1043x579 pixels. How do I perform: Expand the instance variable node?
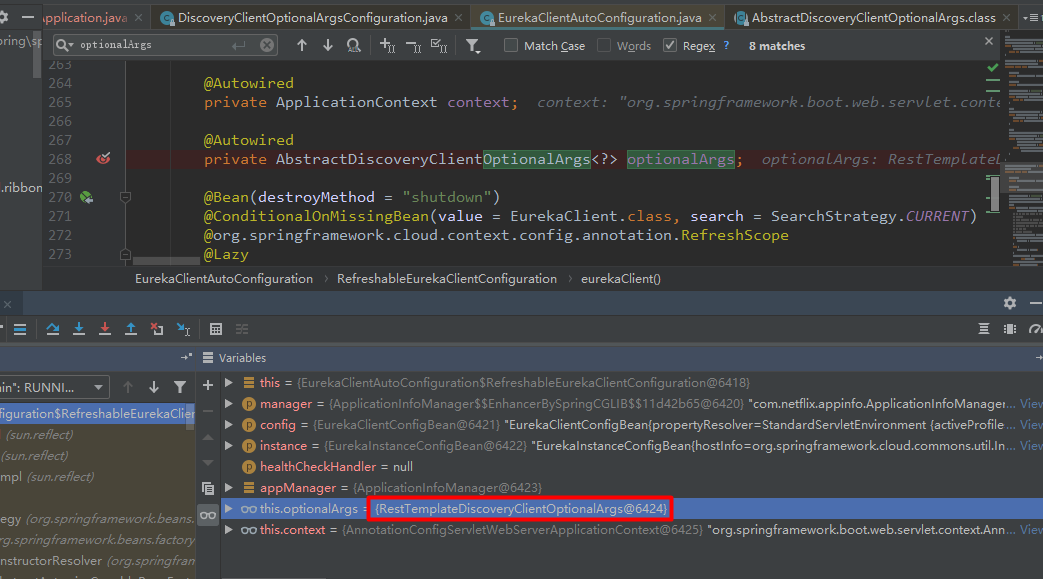229,446
